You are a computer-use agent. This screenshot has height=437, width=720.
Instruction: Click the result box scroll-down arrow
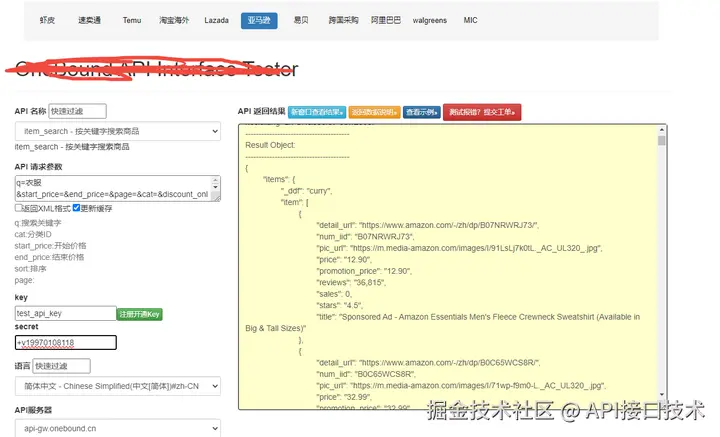[x=662, y=394]
